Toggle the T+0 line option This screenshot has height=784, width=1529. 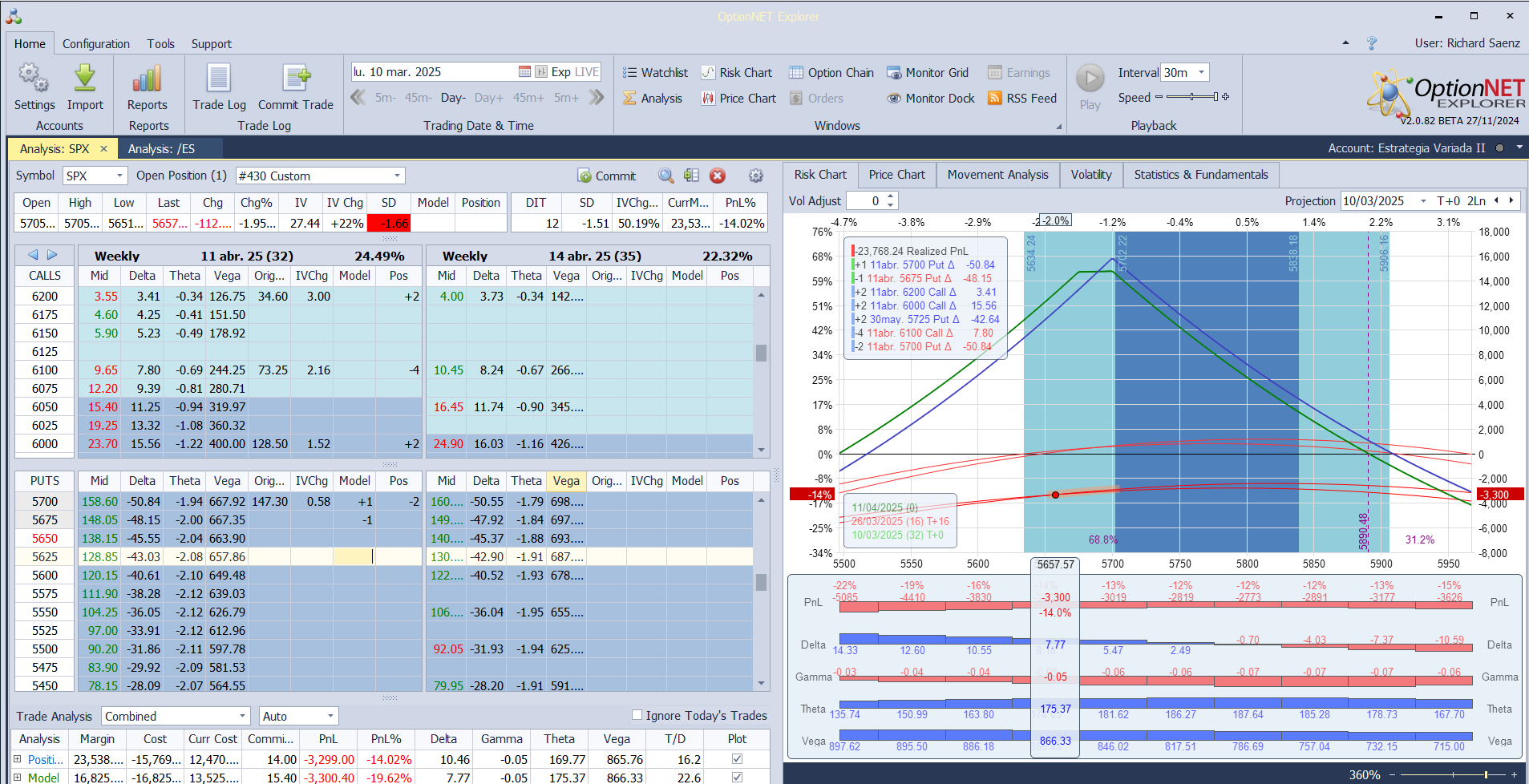[x=1449, y=201]
